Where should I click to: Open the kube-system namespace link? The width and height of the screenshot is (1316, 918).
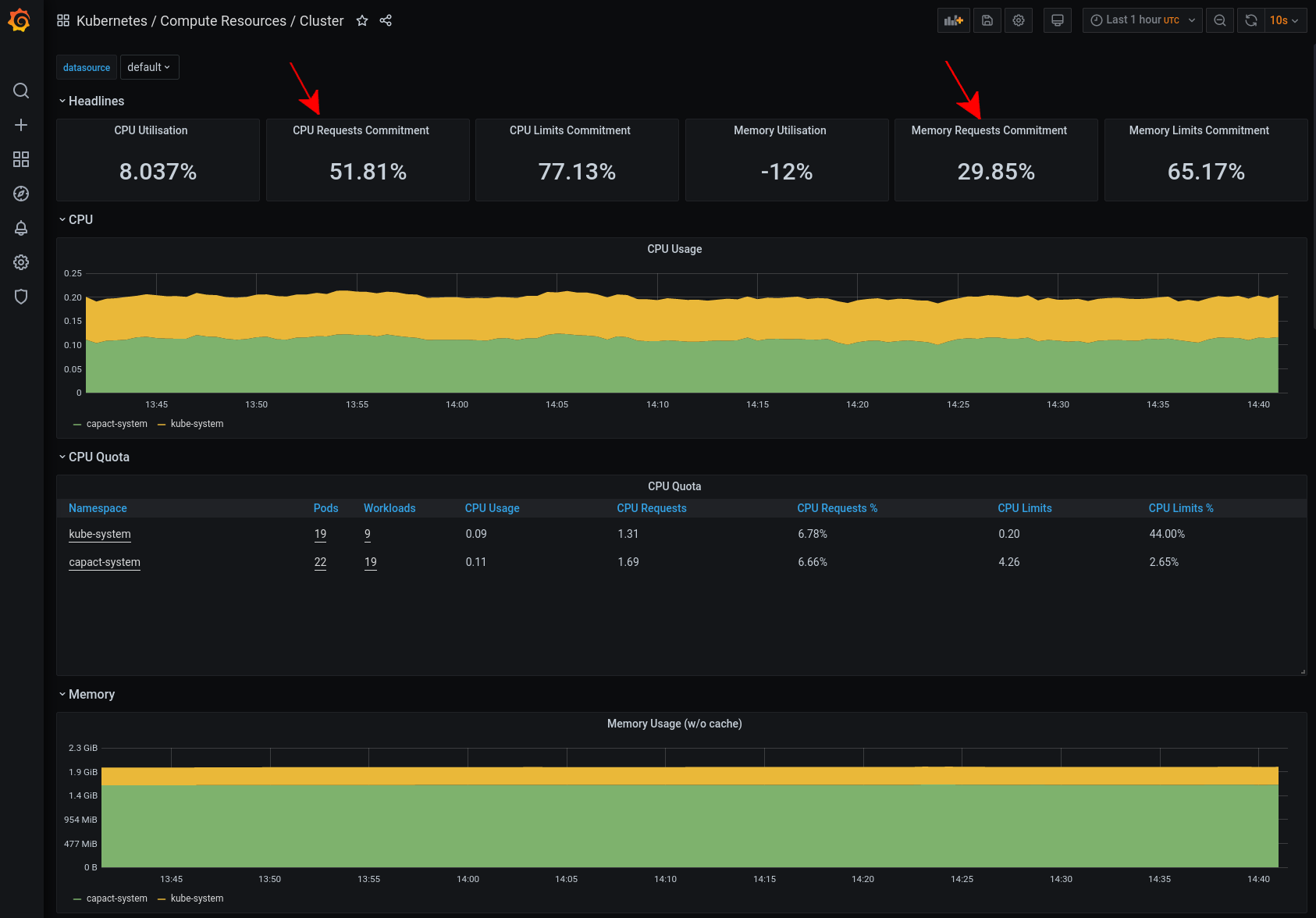pos(99,534)
